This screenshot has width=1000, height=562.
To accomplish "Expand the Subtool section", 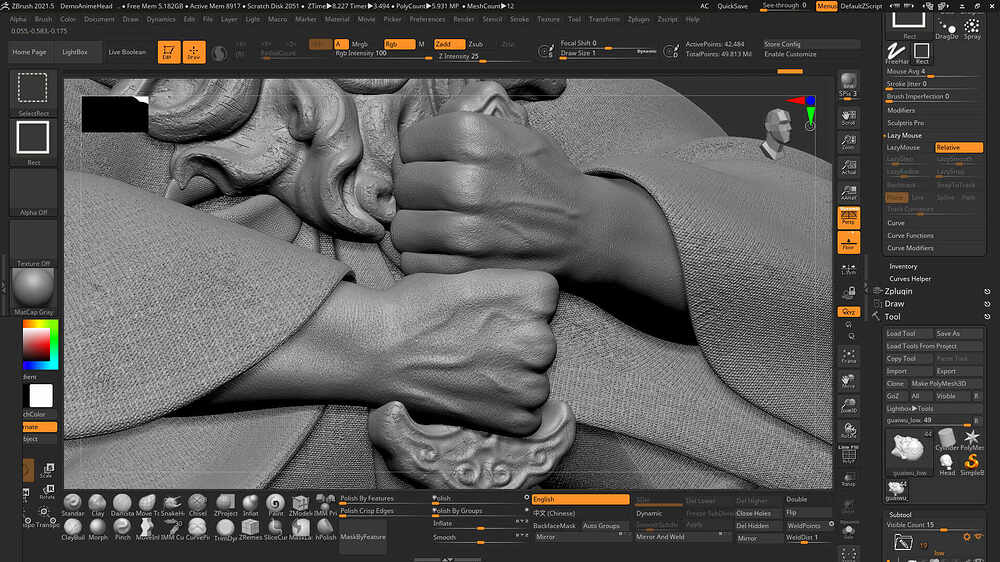I will pyautogui.click(x=900, y=515).
